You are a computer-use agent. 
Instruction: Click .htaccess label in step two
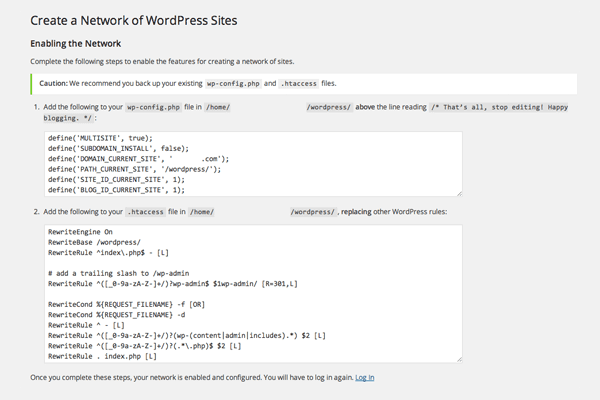coord(143,212)
